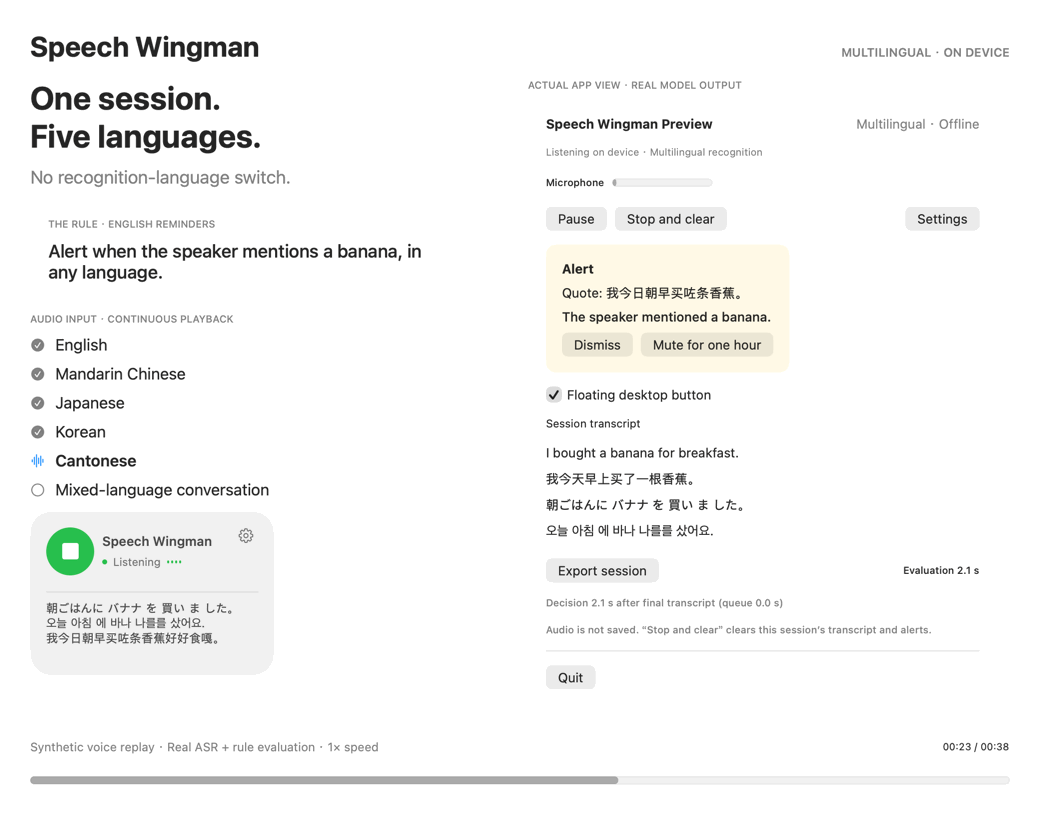
Task: Click the checkmark icon beside Korean
Action: pos(38,432)
